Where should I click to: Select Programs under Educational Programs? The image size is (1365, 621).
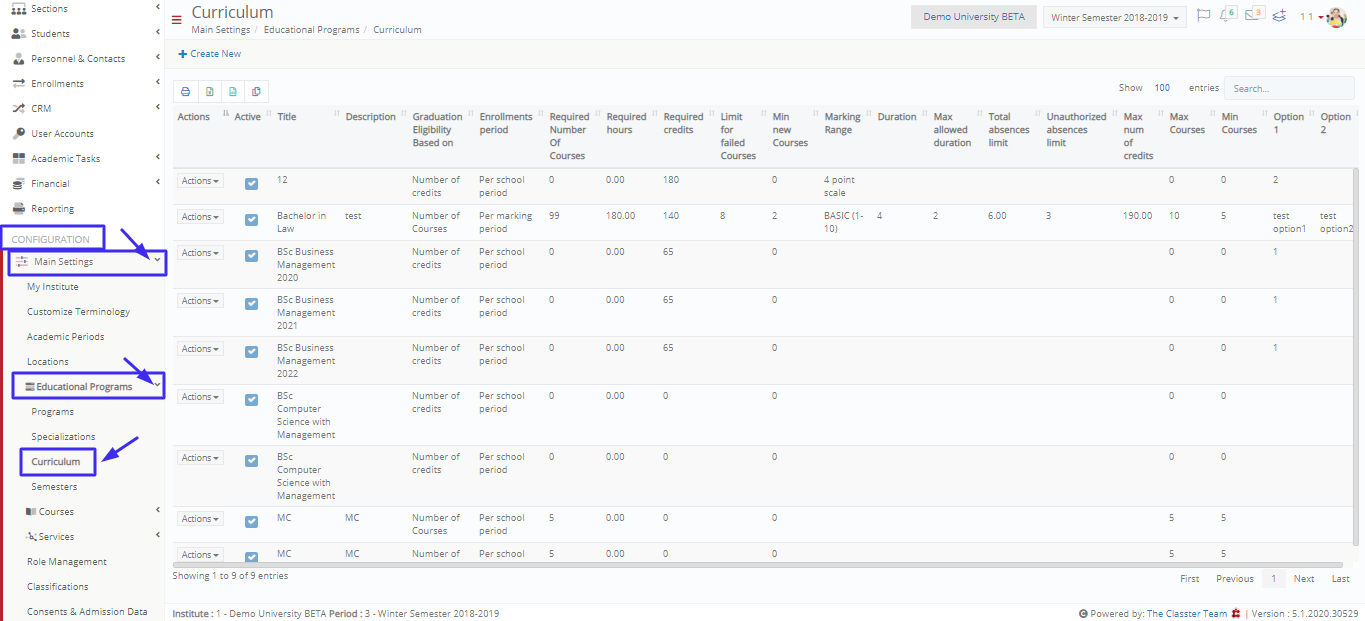(52, 412)
